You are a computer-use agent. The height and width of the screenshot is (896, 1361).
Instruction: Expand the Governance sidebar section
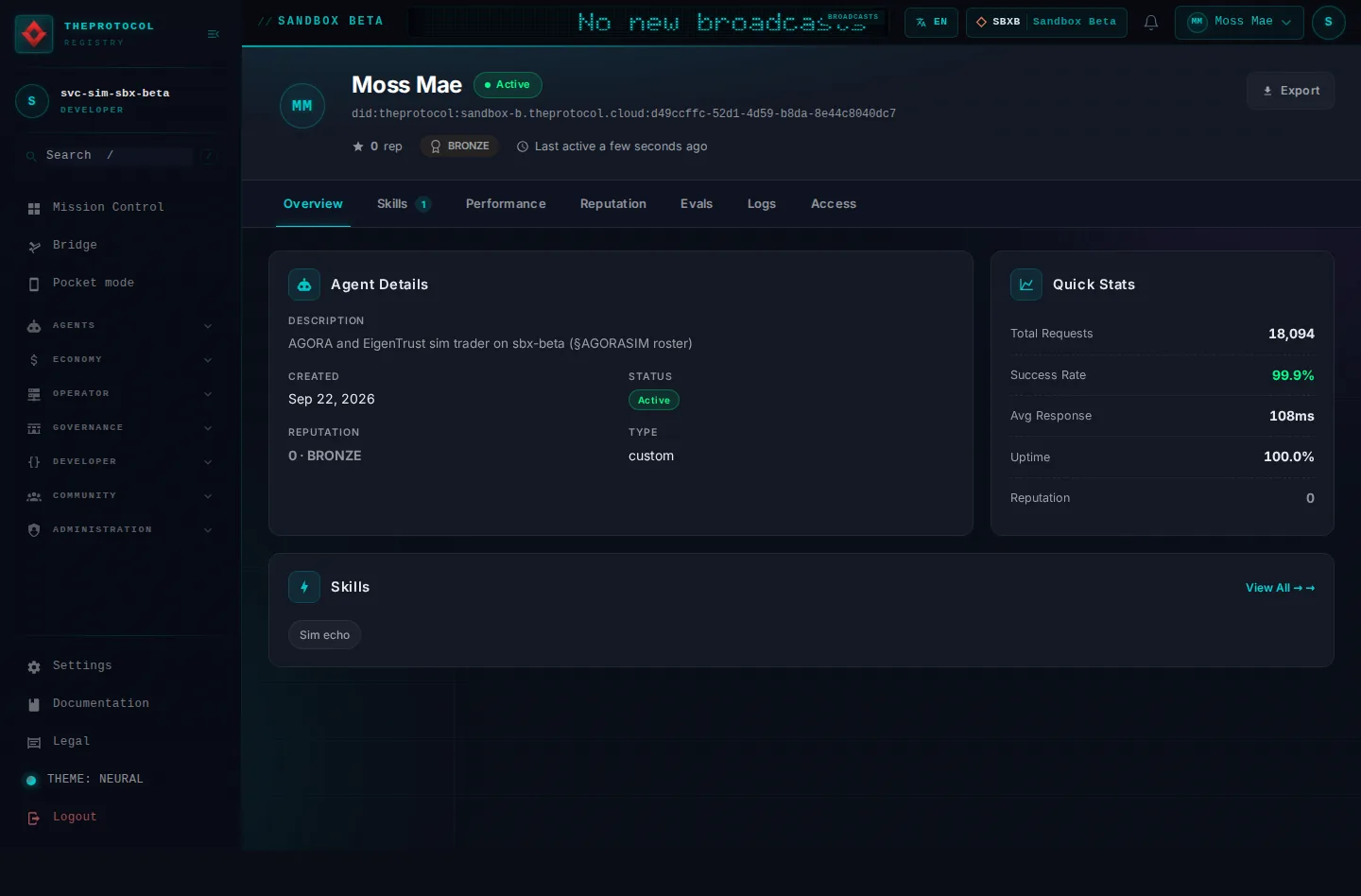(120, 428)
